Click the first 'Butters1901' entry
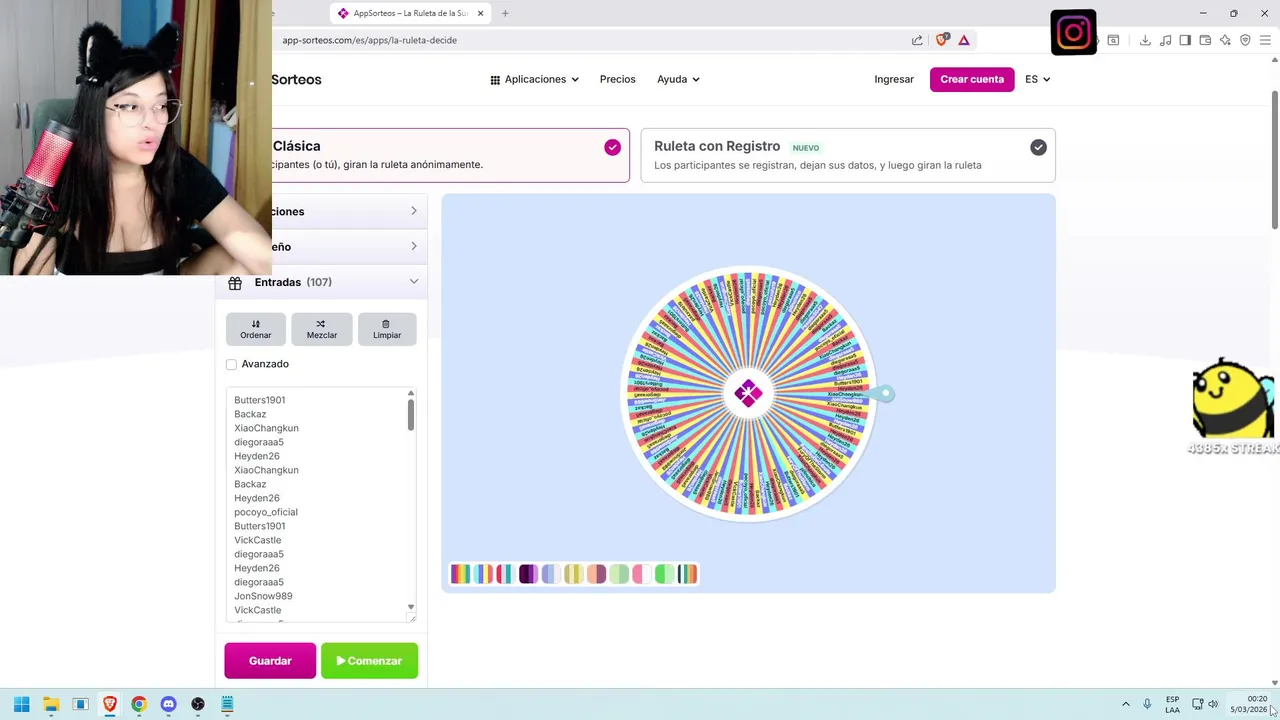 tap(260, 400)
